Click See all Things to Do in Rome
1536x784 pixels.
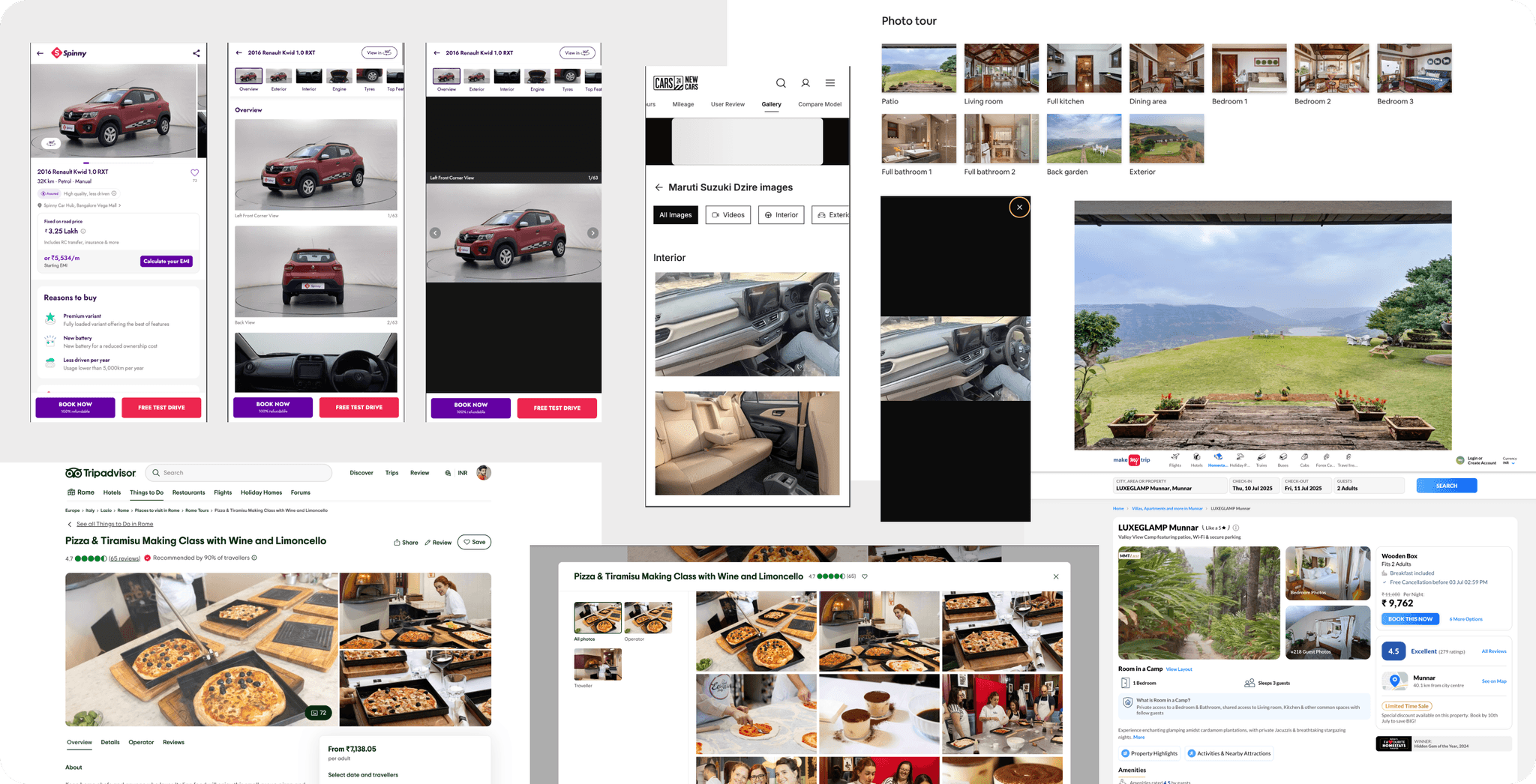[x=115, y=524]
